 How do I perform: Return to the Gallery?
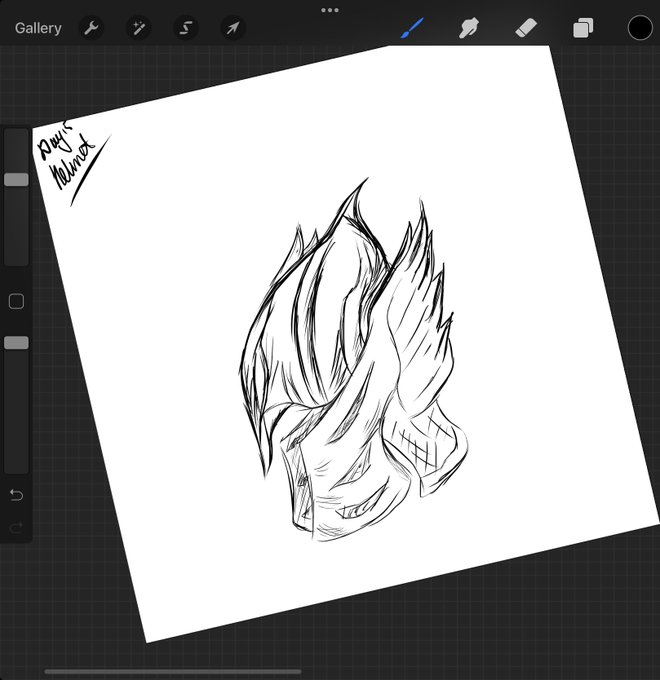point(38,28)
